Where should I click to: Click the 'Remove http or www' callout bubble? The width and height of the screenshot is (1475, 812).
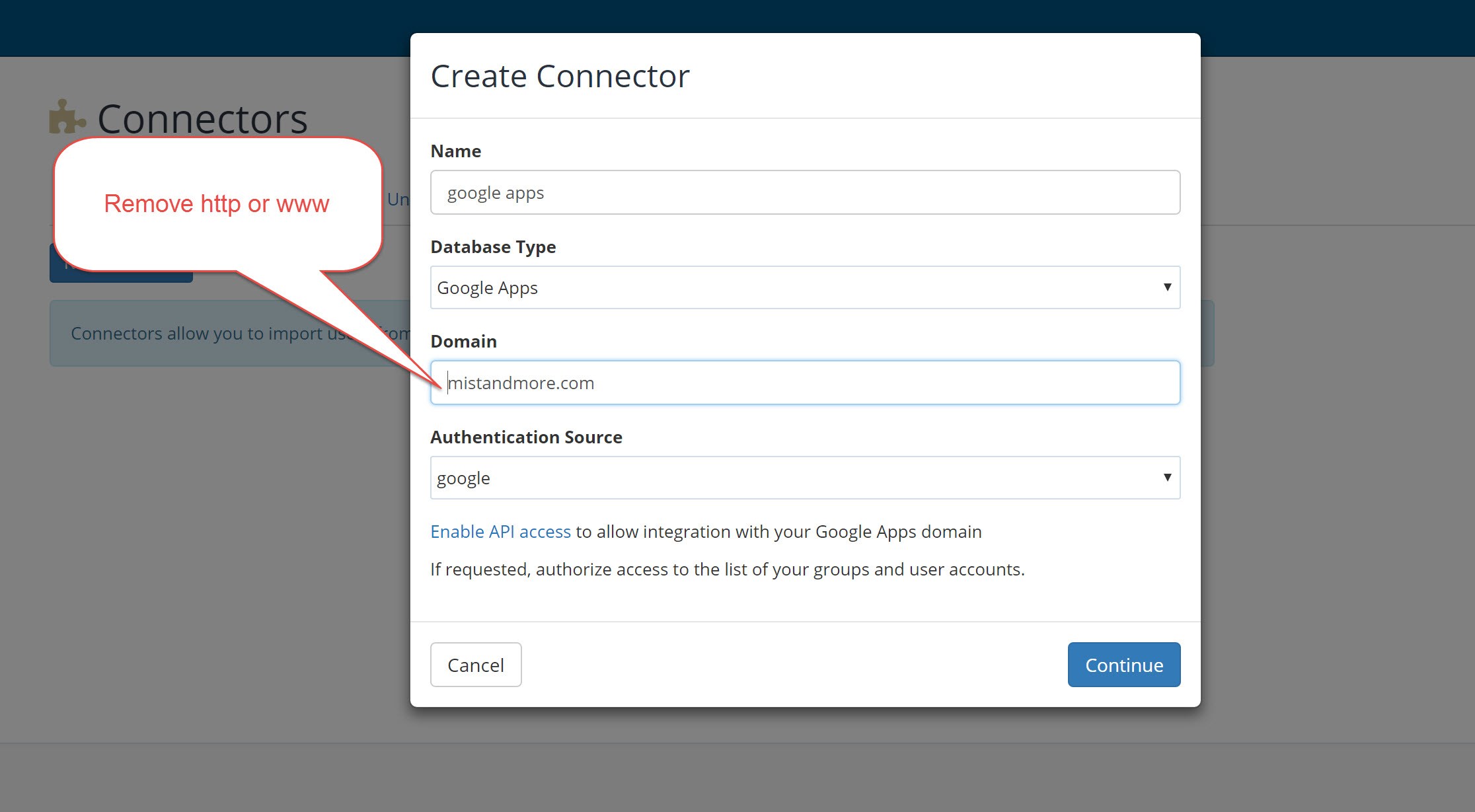[218, 203]
